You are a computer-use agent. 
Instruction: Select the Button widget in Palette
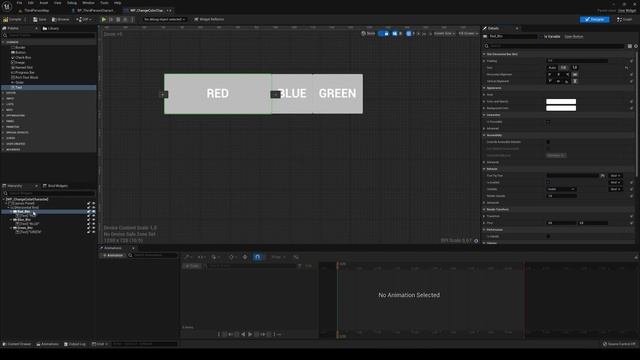click(18, 52)
